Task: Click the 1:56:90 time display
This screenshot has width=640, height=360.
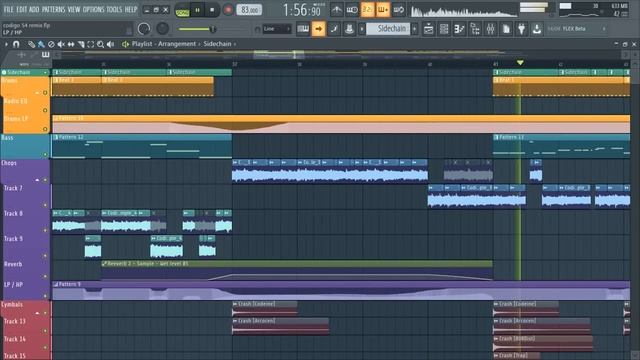Action: [x=302, y=10]
